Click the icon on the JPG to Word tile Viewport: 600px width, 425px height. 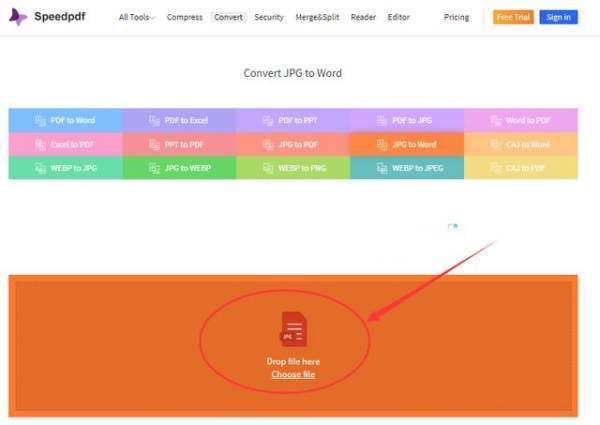tap(382, 145)
